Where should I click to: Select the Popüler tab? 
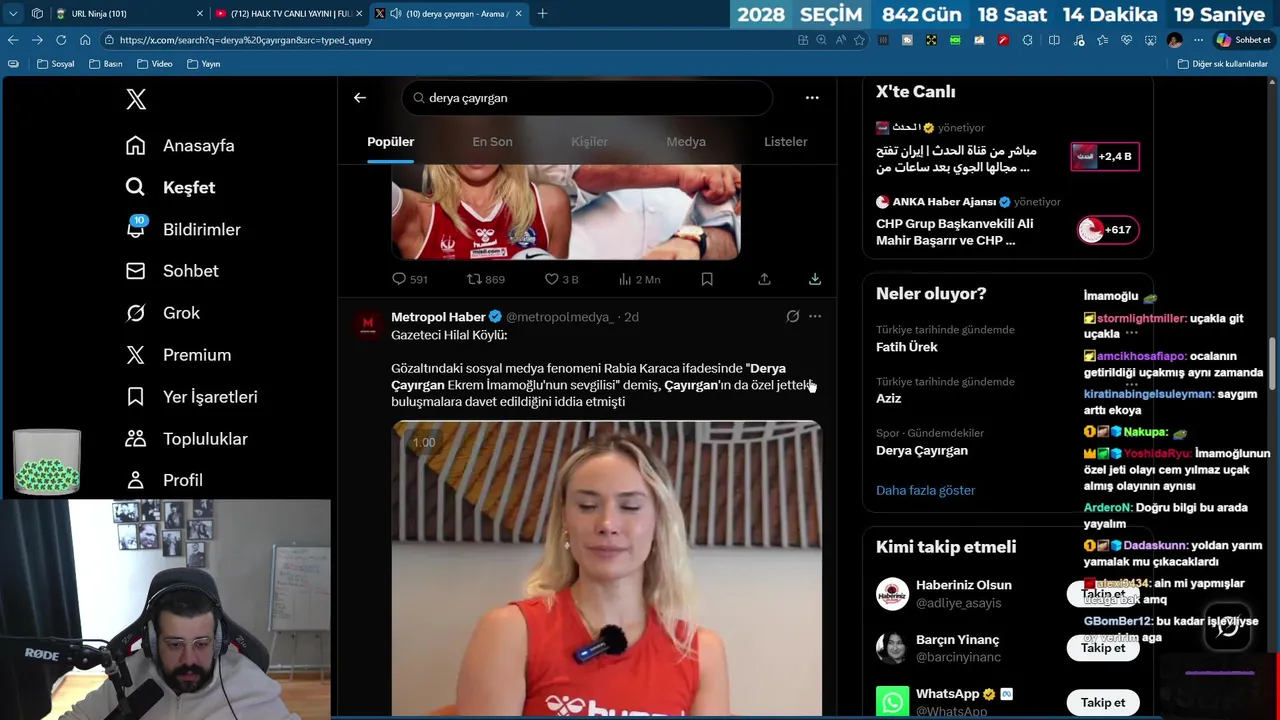point(391,142)
